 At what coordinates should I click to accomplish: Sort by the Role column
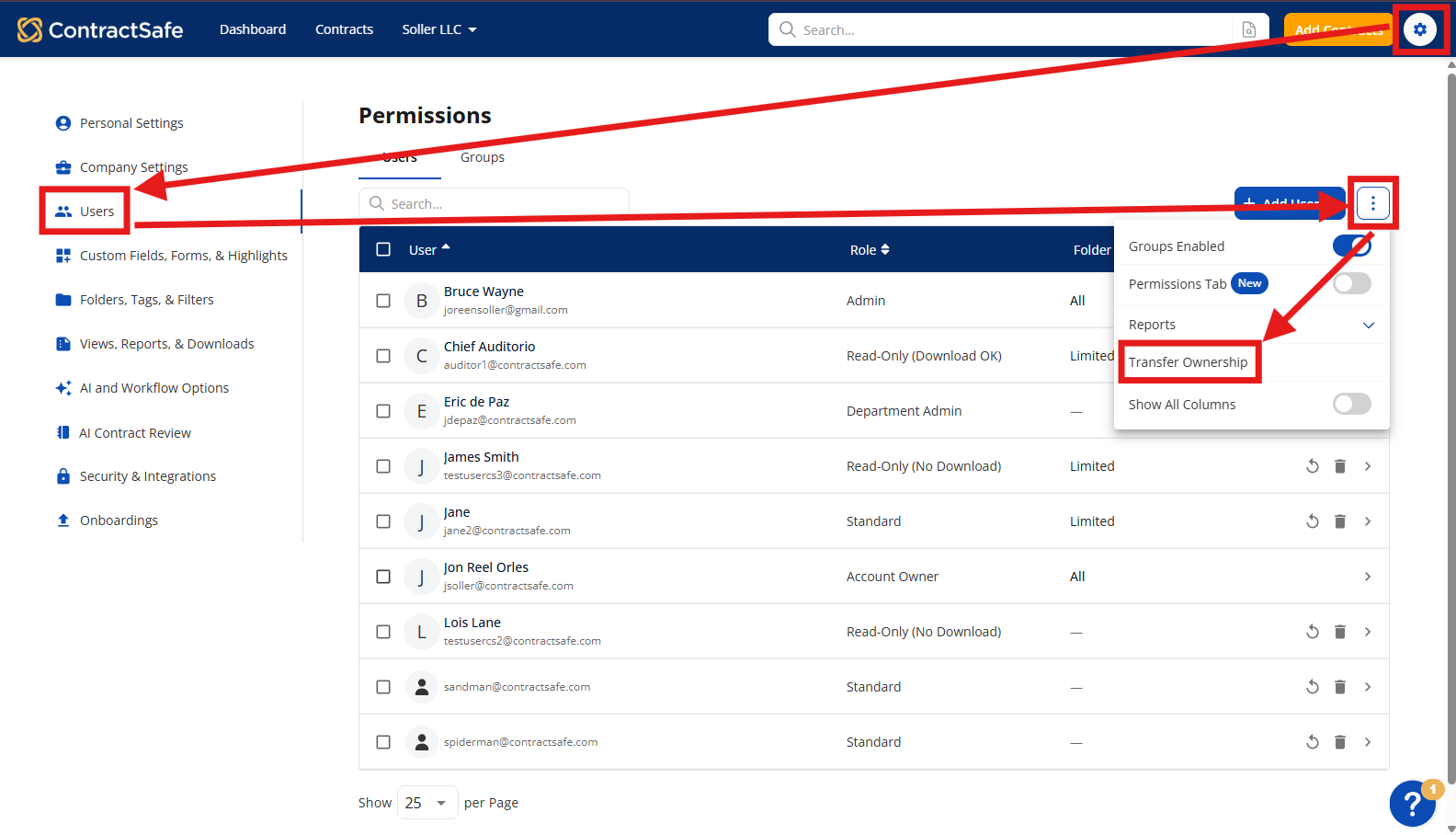(x=870, y=249)
